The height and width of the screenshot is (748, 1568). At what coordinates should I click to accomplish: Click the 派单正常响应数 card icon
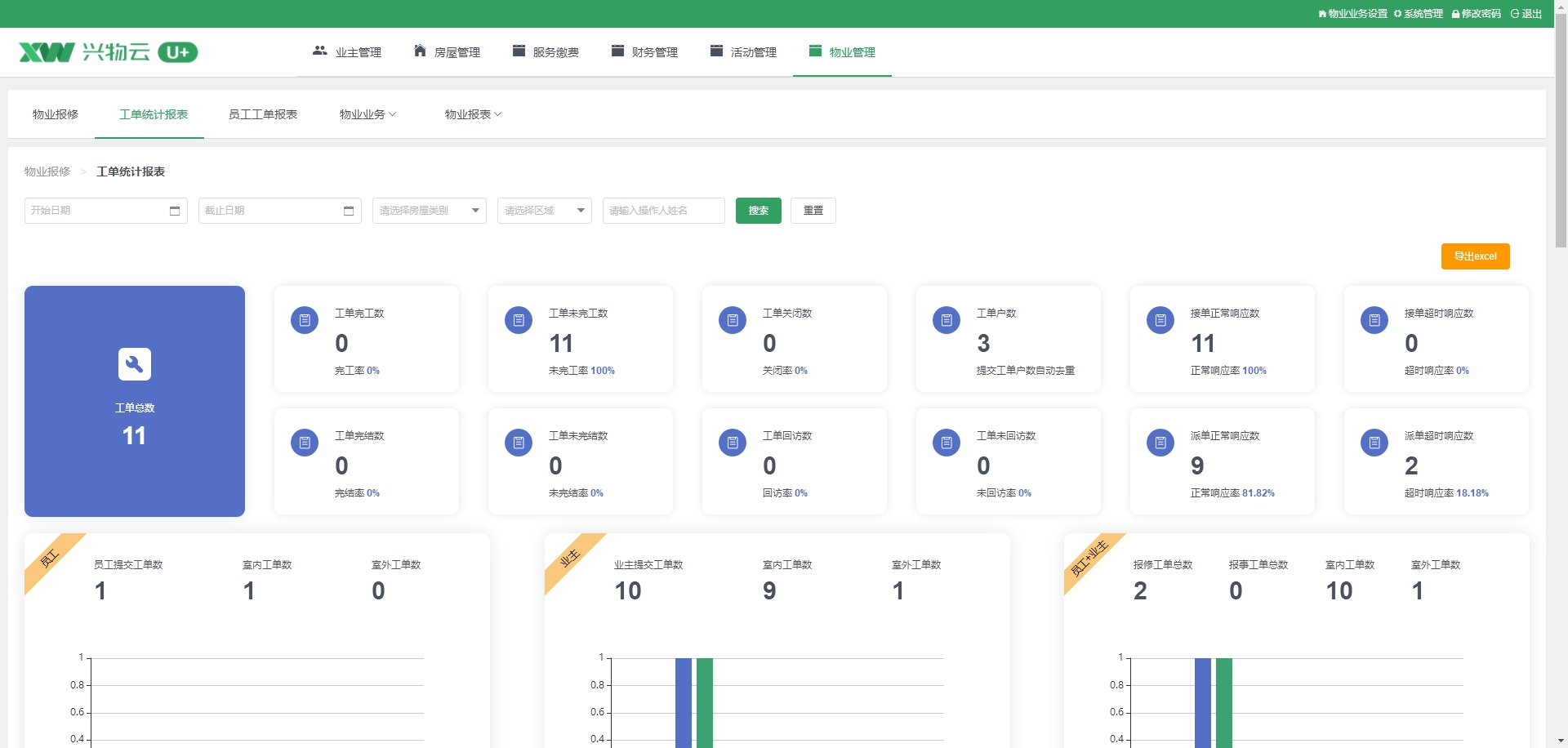coord(1160,443)
